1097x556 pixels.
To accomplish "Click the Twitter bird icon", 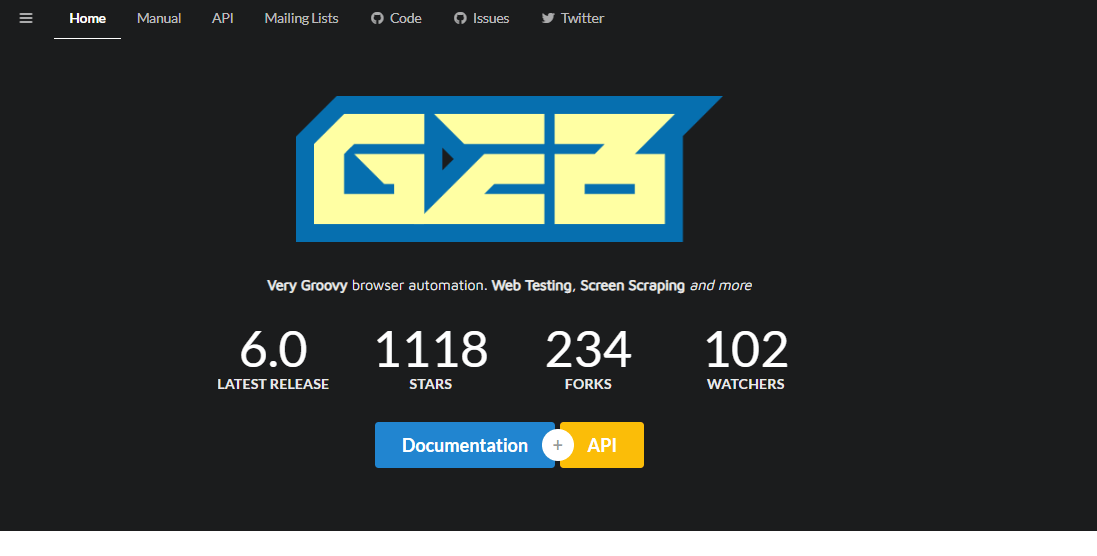I will 548,18.
